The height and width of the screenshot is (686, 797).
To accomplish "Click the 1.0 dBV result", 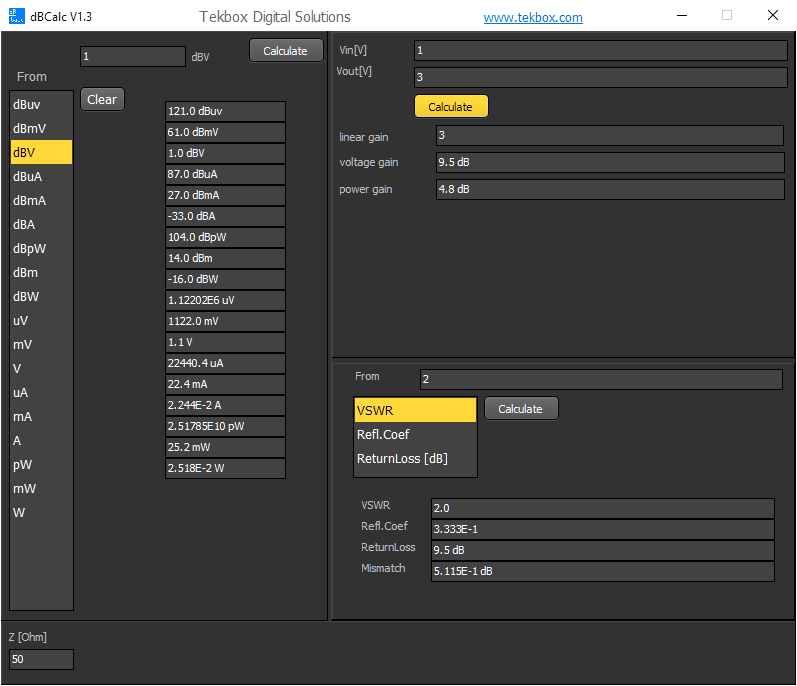I will tap(225, 153).
